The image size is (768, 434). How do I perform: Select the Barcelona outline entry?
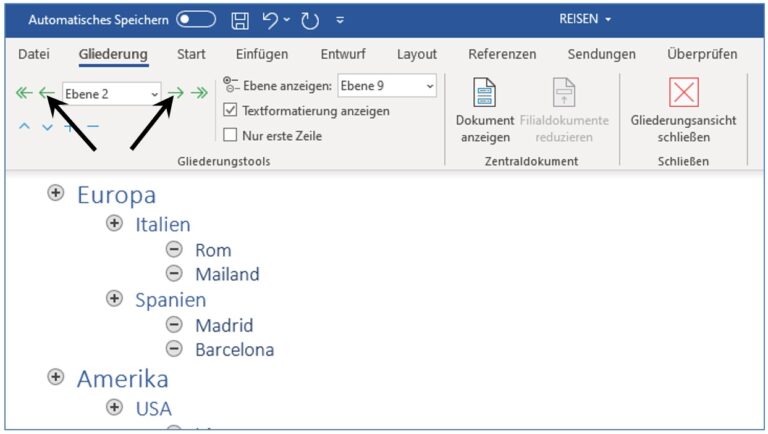coord(235,350)
